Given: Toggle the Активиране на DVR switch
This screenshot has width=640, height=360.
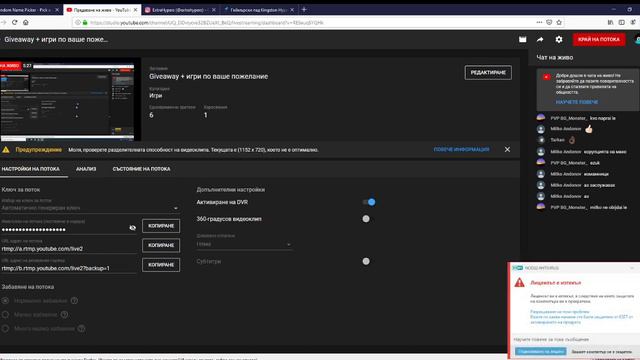Looking at the screenshot, I should click(x=369, y=202).
